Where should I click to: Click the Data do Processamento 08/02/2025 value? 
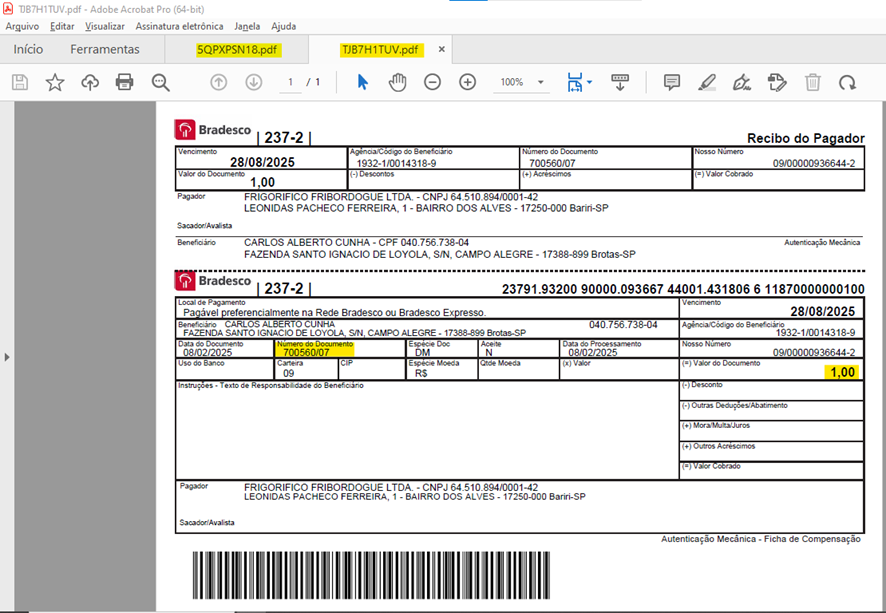593,353
